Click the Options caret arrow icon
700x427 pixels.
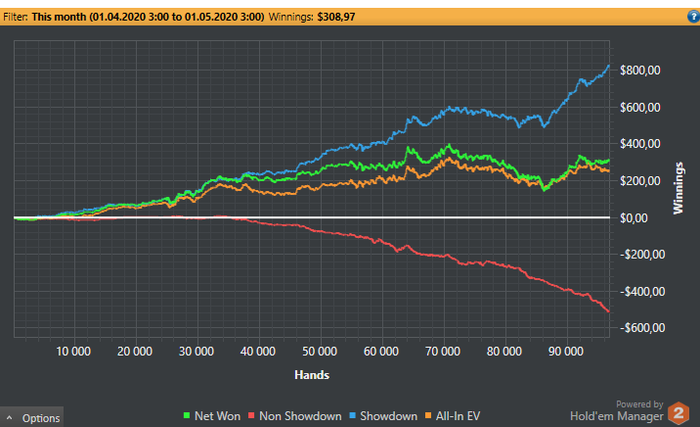[9, 418]
